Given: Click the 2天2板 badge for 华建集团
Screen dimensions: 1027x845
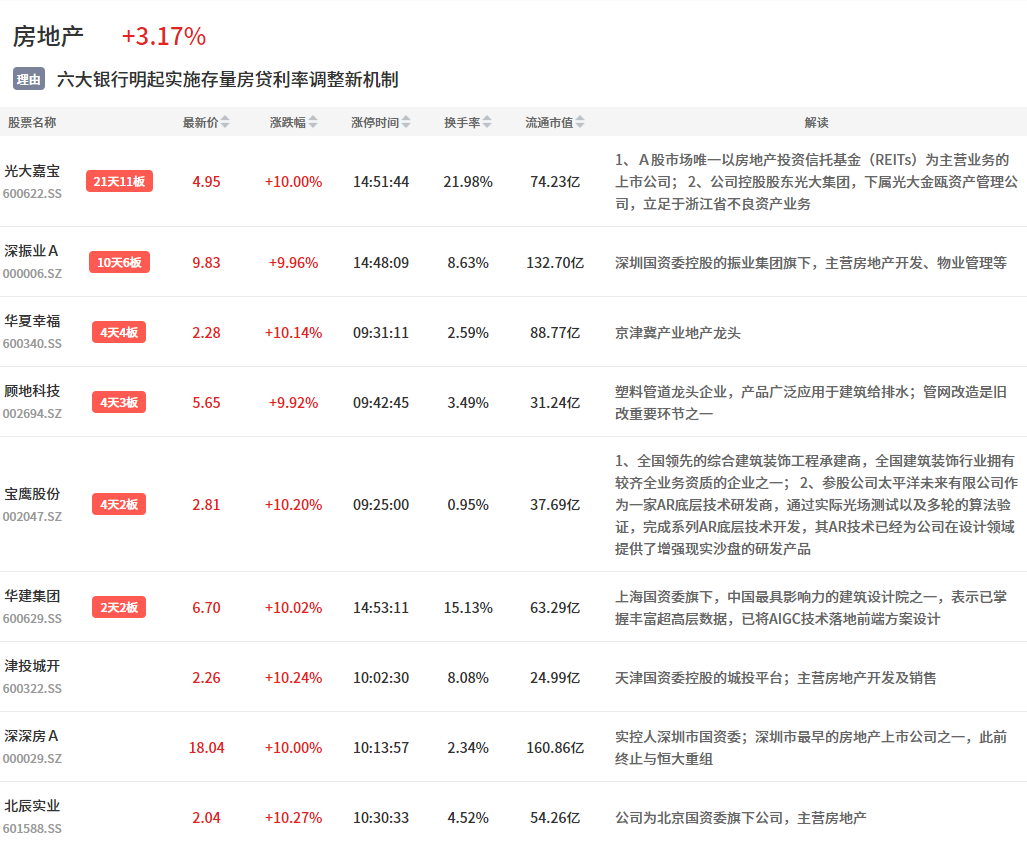Looking at the screenshot, I should click(x=119, y=607).
